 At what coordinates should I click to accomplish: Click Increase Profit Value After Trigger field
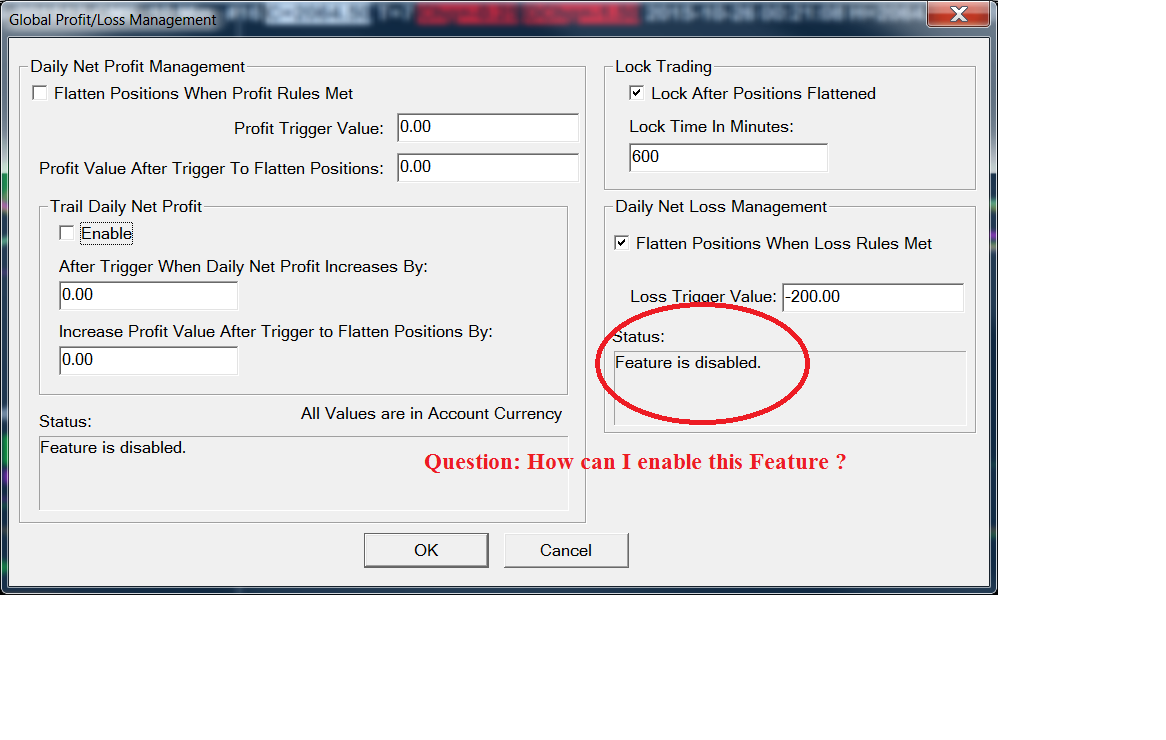pyautogui.click(x=149, y=361)
